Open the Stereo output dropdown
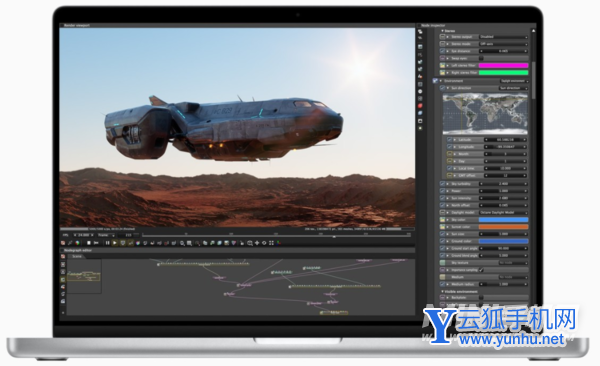This screenshot has height=366, width=600. (x=504, y=37)
